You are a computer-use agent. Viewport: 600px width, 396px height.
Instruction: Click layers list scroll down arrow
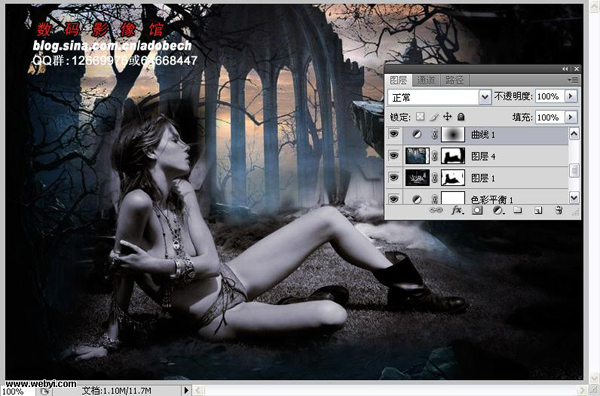click(574, 198)
